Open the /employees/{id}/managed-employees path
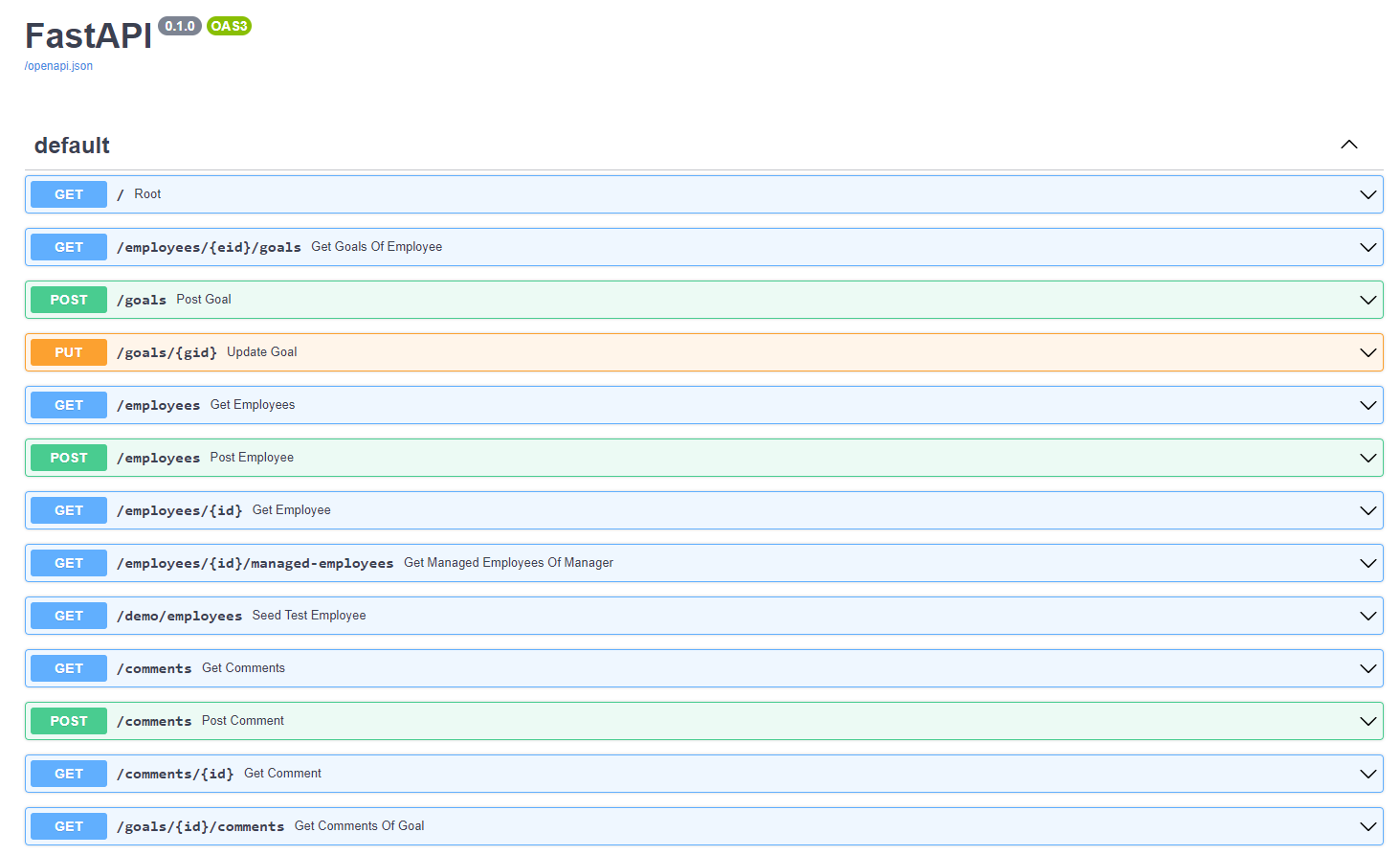 pos(255,563)
